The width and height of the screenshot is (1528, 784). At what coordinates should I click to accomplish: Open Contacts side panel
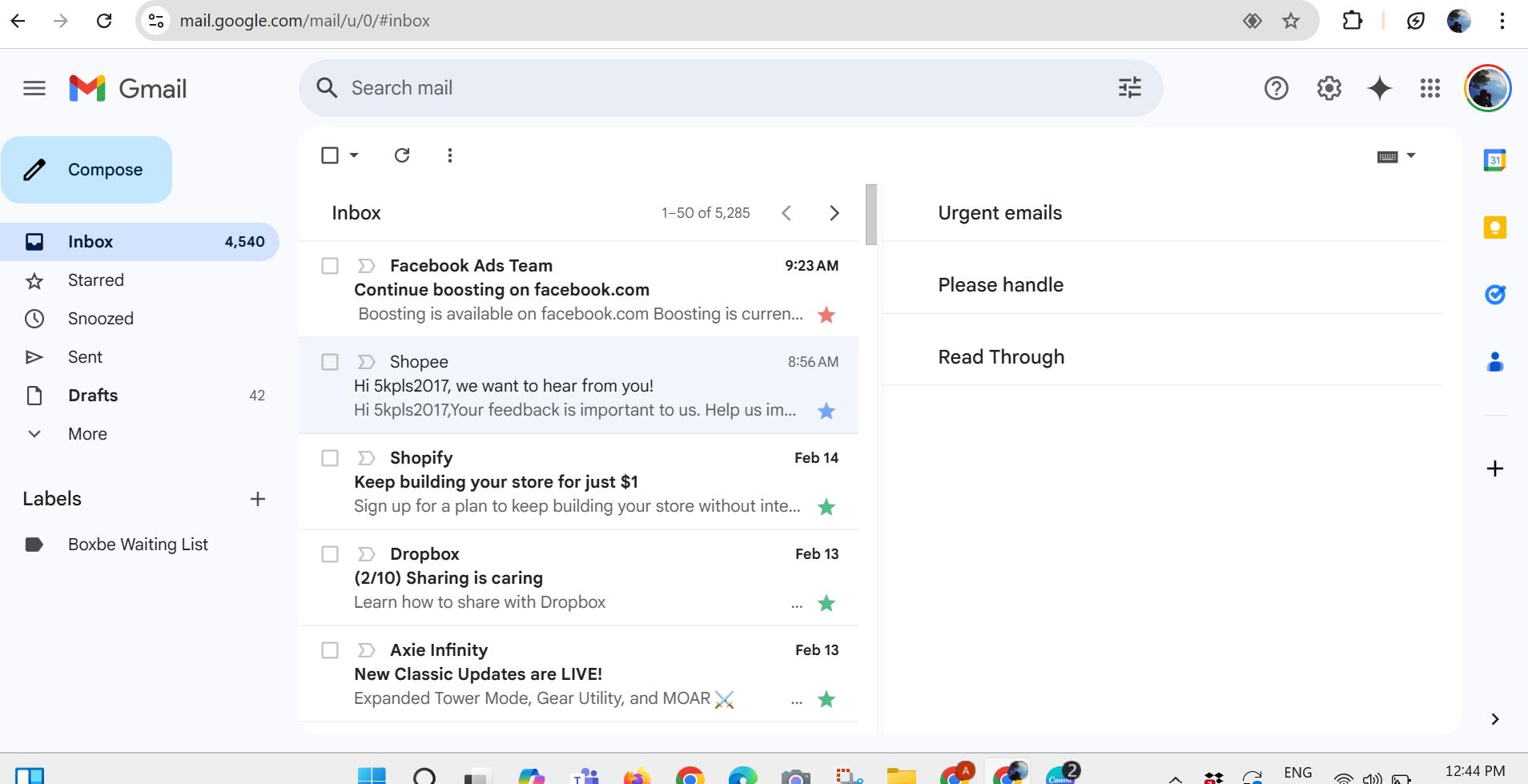[1494, 363]
